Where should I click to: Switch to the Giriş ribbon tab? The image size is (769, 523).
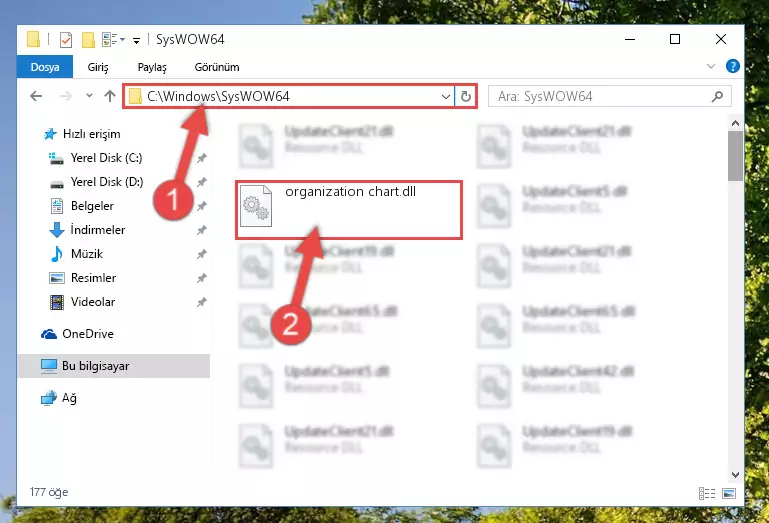(x=98, y=67)
